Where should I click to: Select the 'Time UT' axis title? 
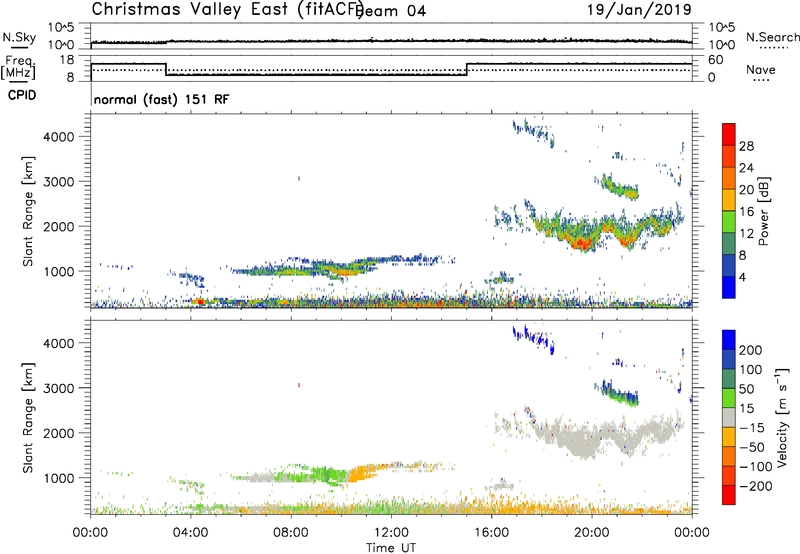pyautogui.click(x=391, y=548)
